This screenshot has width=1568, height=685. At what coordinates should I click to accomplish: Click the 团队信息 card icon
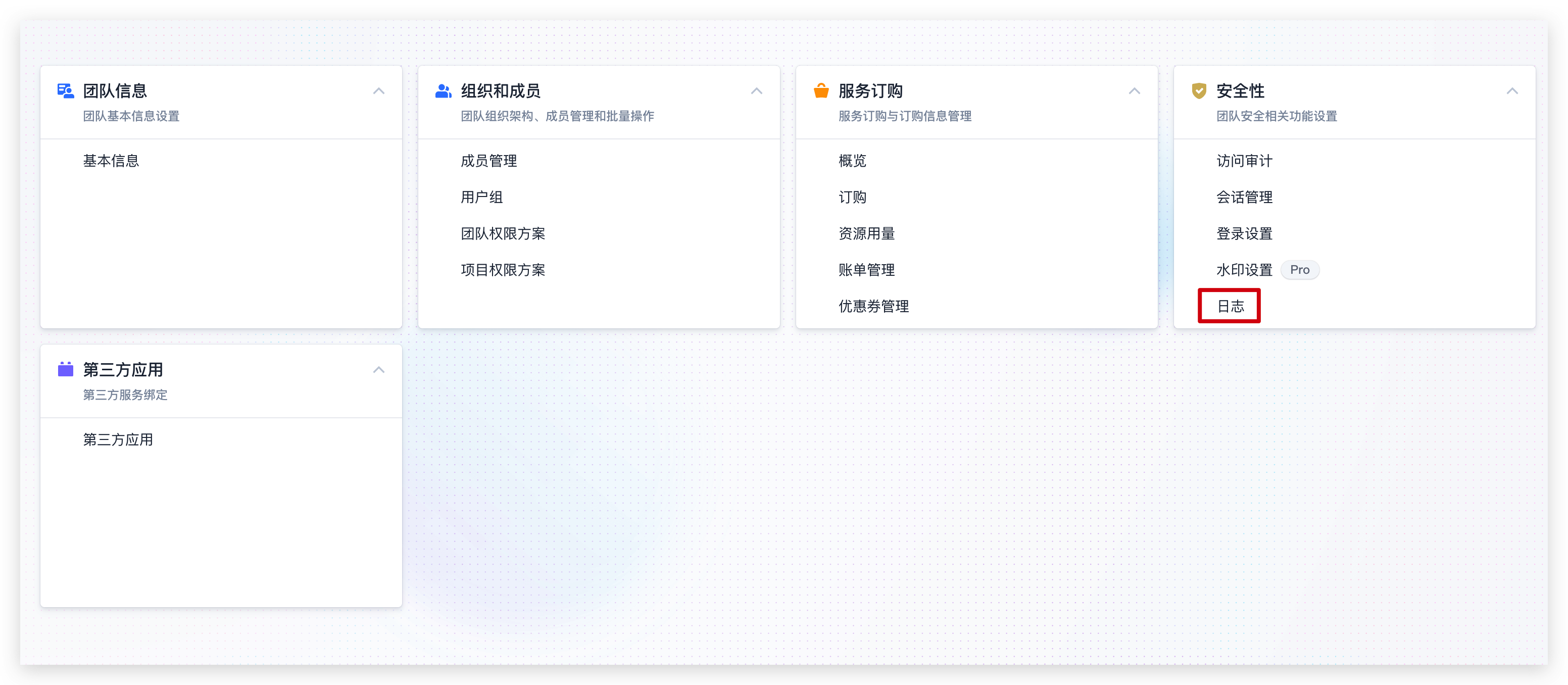66,91
